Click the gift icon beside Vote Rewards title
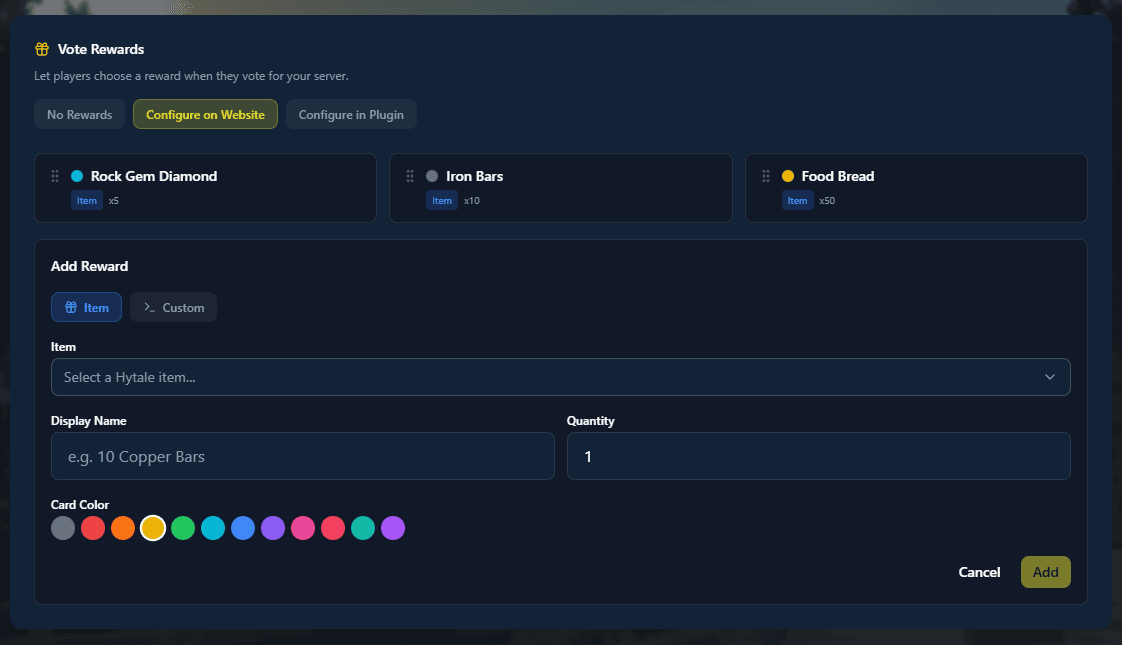 41,48
